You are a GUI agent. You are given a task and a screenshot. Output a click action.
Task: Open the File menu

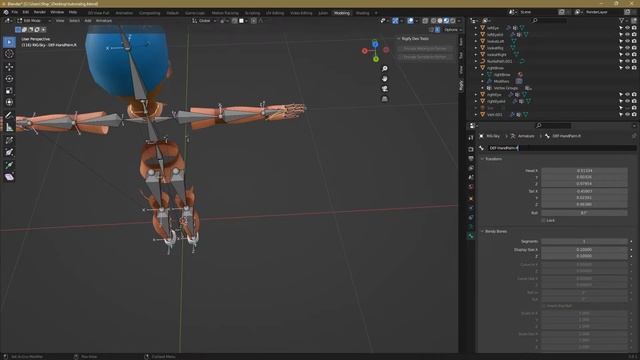(15, 12)
